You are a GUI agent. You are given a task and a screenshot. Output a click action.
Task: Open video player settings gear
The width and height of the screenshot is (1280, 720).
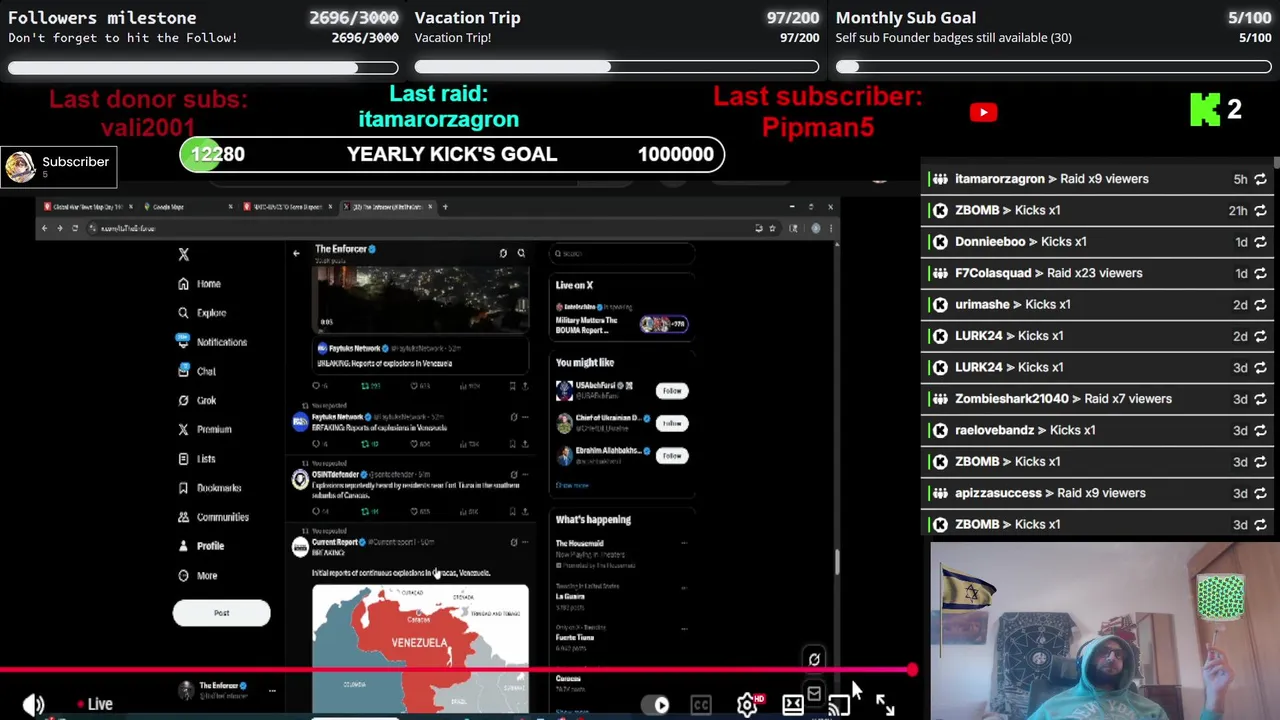[x=747, y=704]
